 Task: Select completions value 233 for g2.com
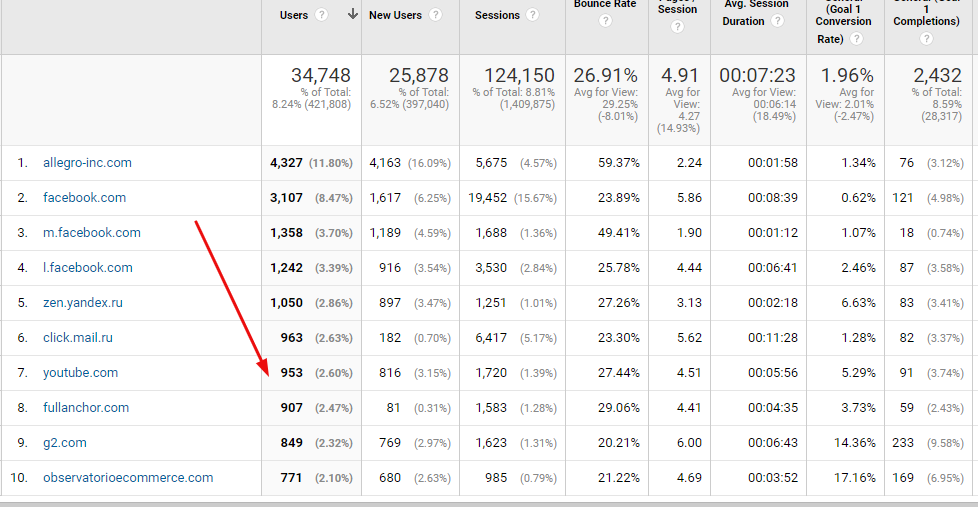903,443
